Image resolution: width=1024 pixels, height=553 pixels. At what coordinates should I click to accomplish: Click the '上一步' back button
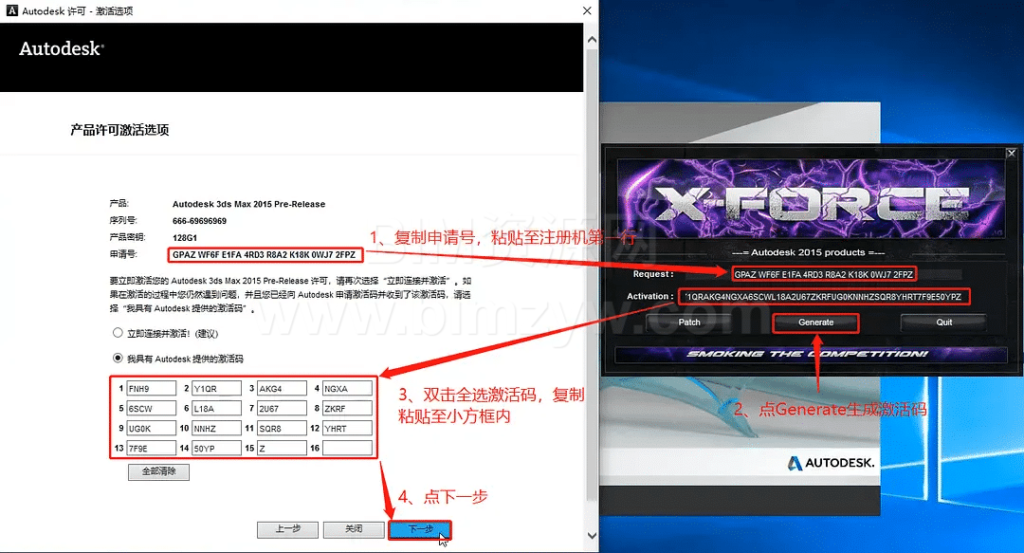(x=287, y=529)
